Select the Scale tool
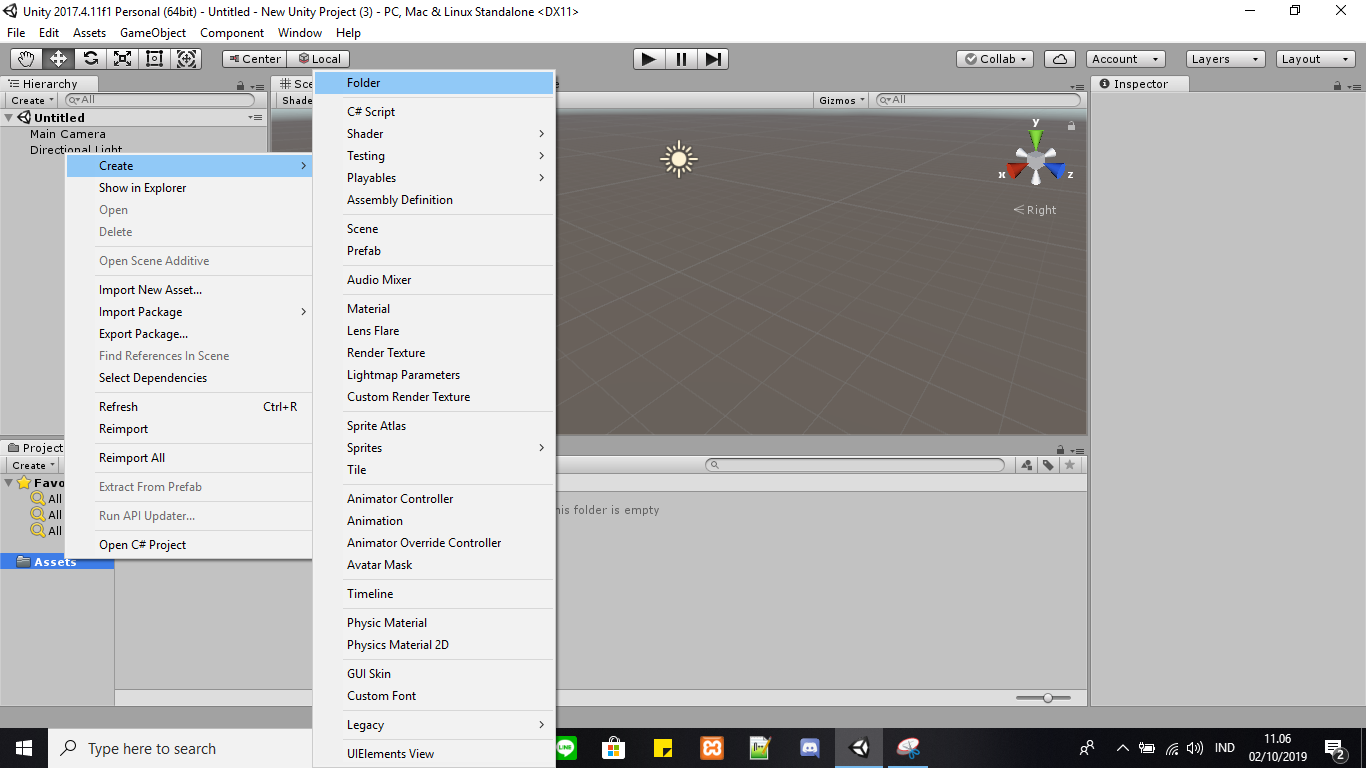Viewport: 1366px width, 768px height. [122, 59]
